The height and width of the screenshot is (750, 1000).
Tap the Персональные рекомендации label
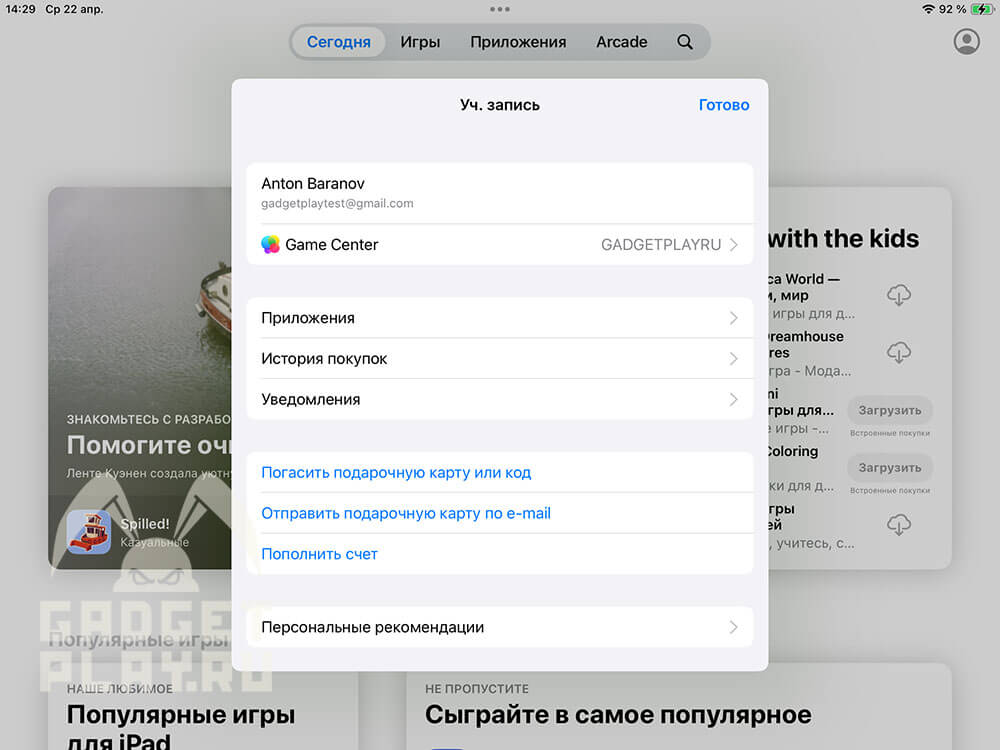click(x=372, y=628)
